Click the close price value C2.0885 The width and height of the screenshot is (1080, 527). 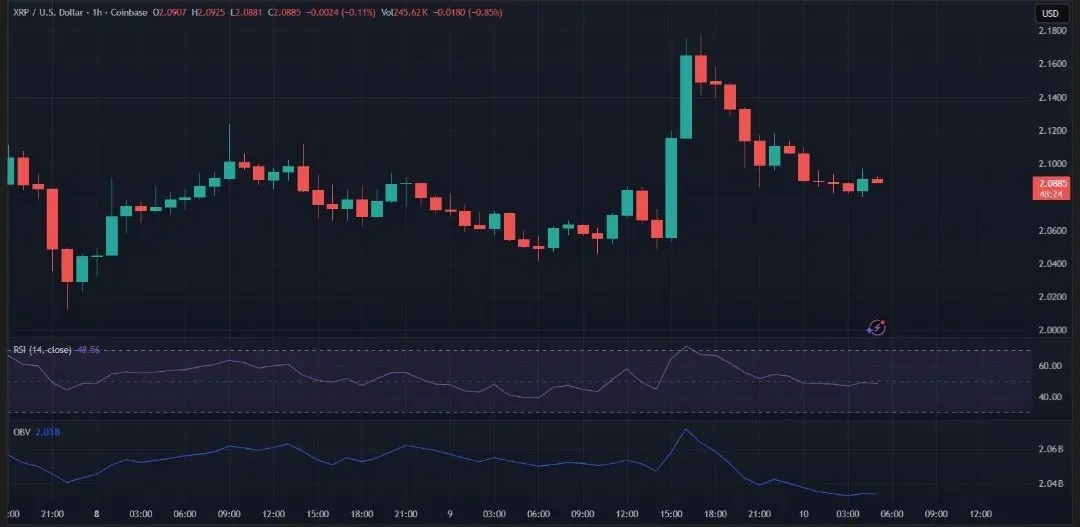tap(284, 12)
